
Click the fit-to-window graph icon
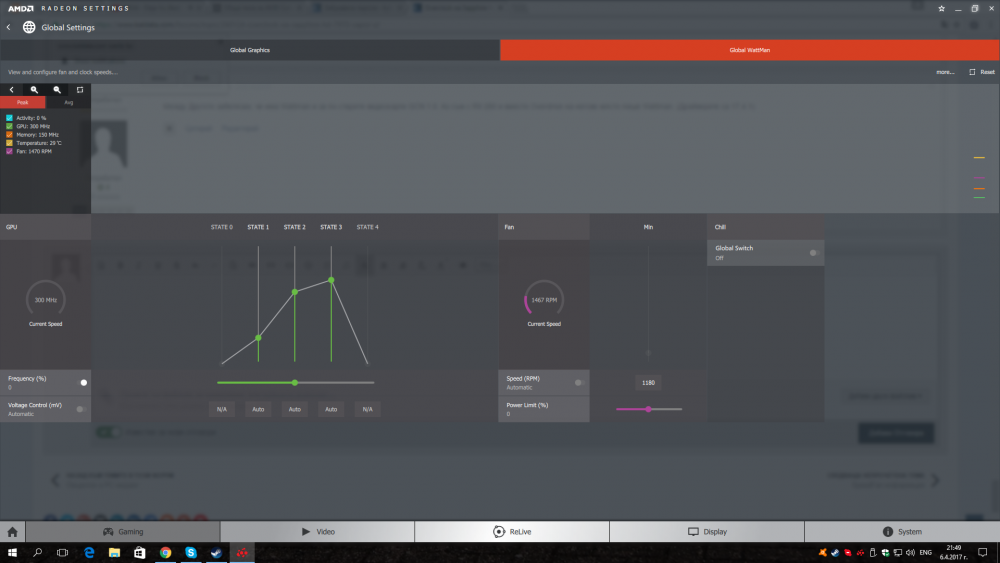pos(80,90)
